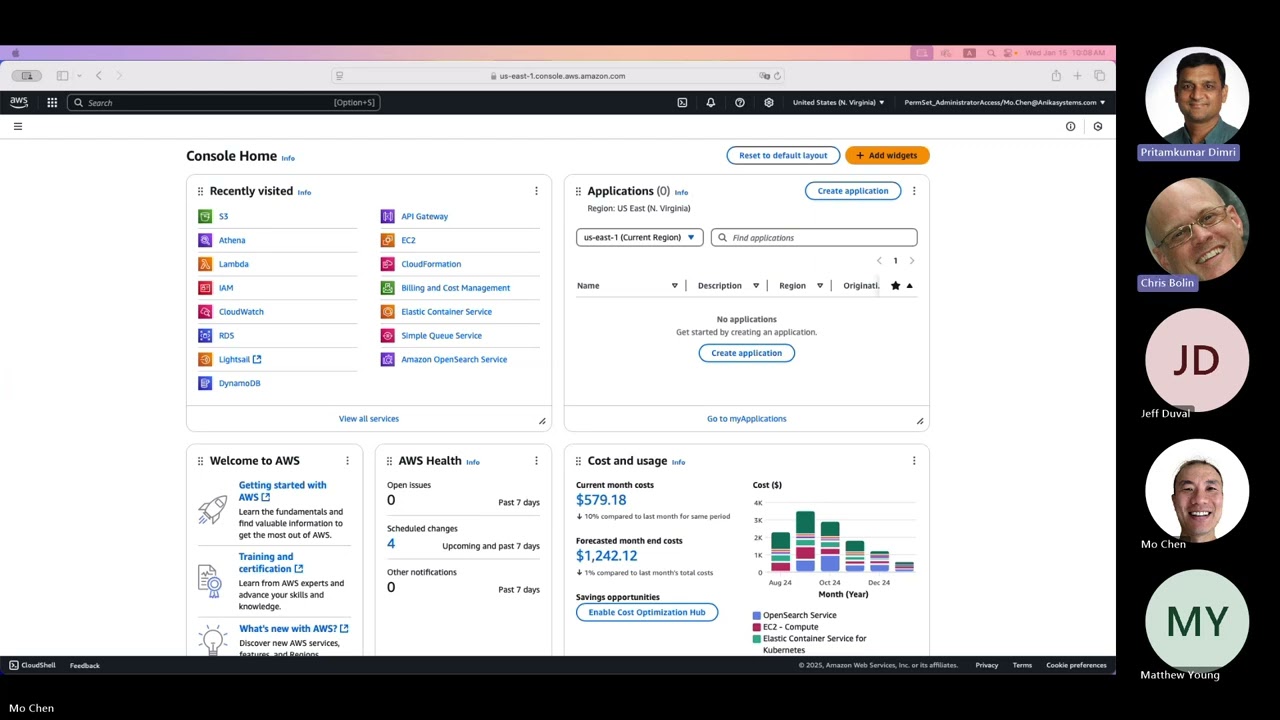1280x720 pixels.
Task: Open the Privacy footer link
Action: [987, 665]
